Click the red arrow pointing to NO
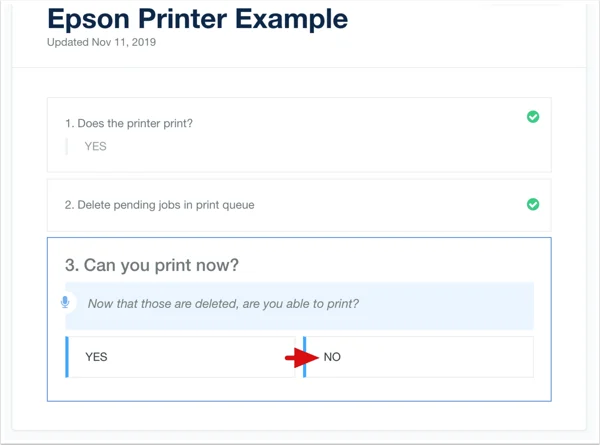 click(302, 358)
